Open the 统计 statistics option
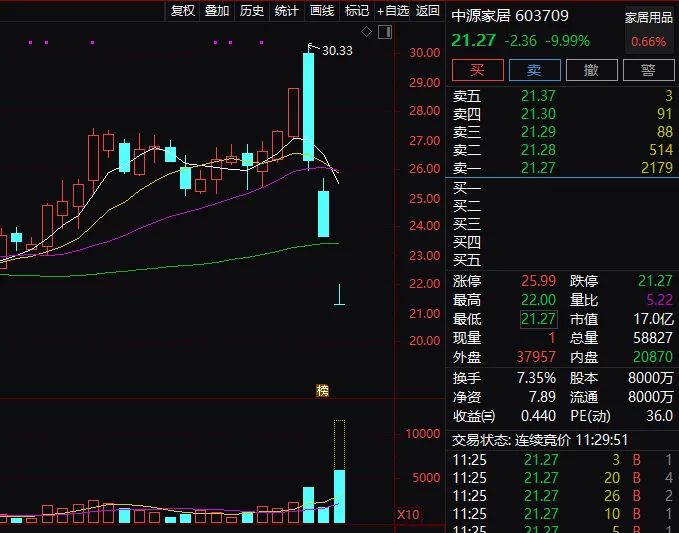679x533 pixels. (287, 10)
